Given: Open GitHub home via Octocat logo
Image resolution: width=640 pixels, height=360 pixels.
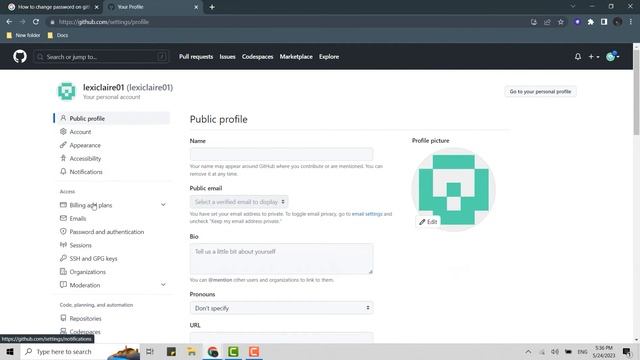Looking at the screenshot, I should click(20, 56).
